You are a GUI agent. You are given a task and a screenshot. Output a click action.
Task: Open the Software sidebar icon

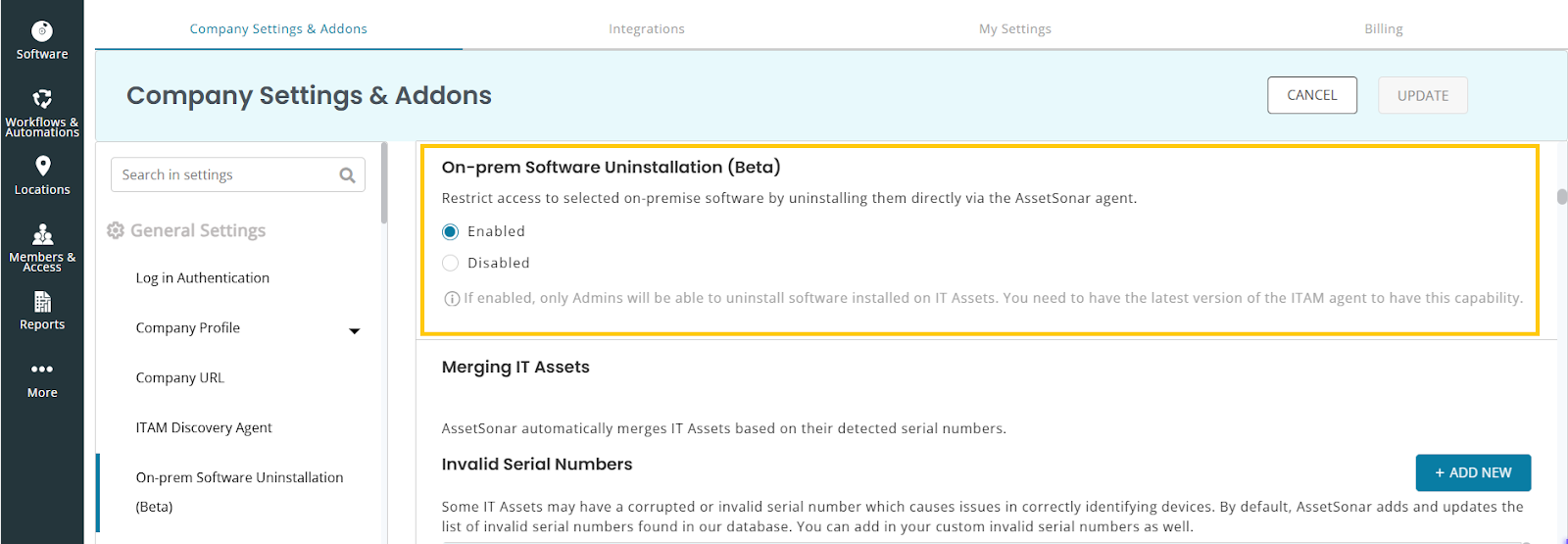point(42,31)
